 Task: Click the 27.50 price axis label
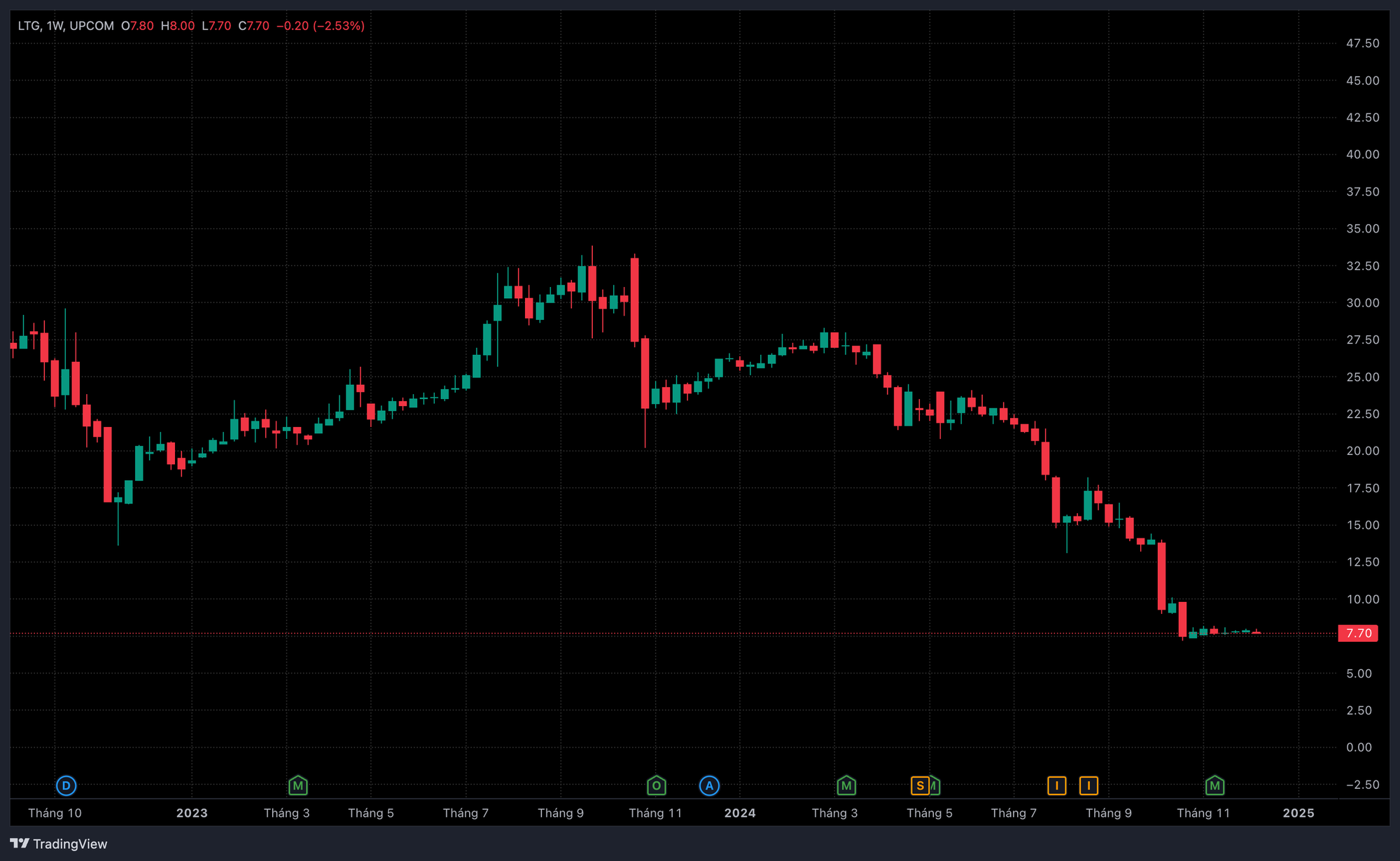coord(1362,340)
